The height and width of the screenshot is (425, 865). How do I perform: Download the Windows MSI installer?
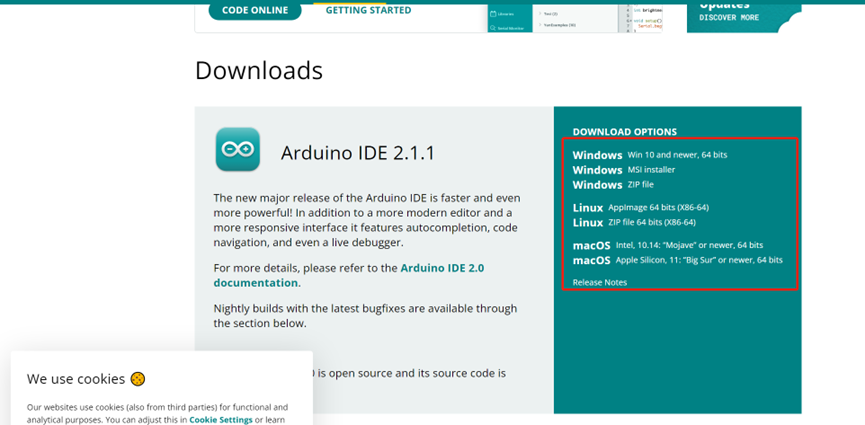pos(623,170)
